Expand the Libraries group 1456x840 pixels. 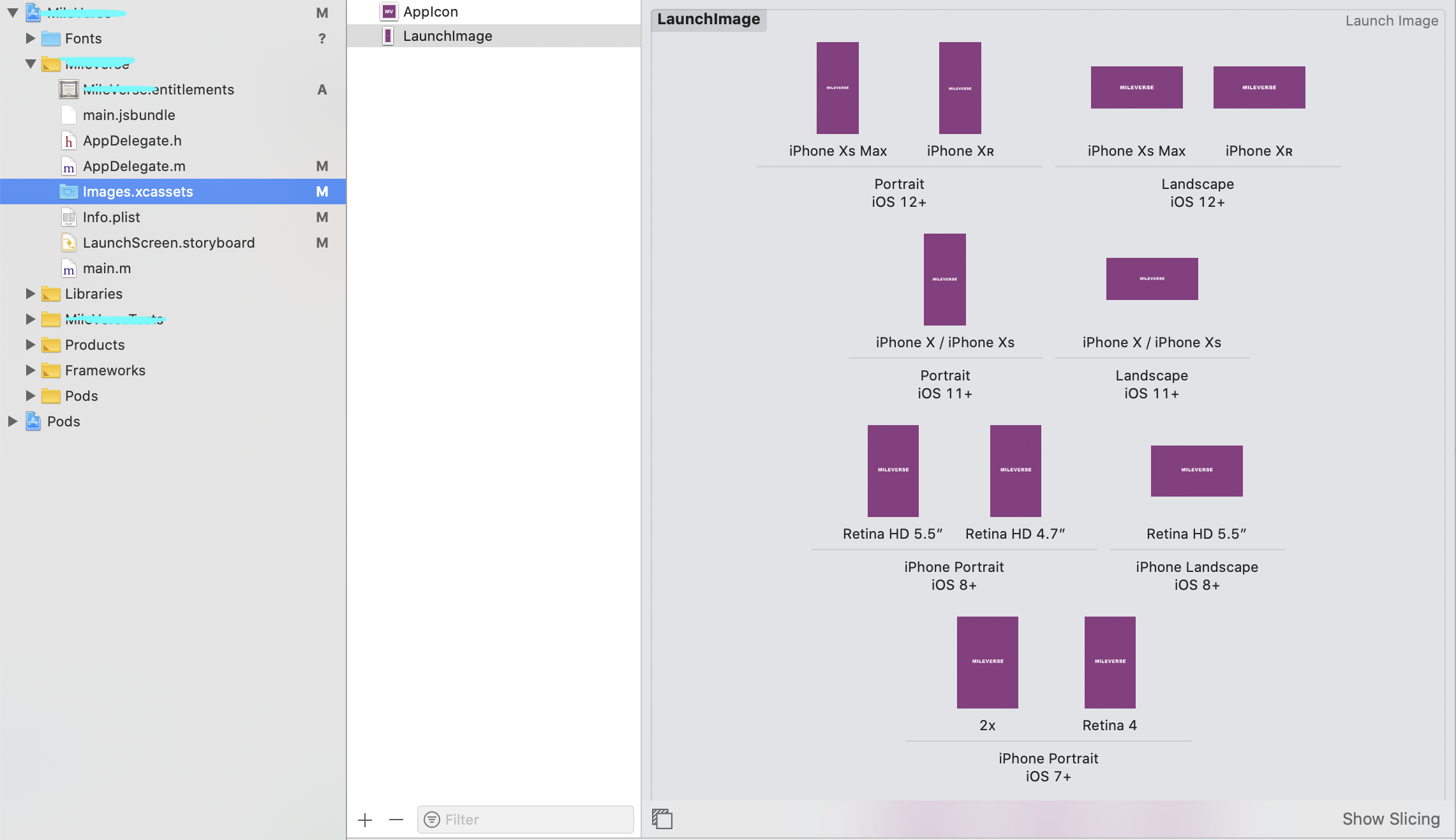30,294
